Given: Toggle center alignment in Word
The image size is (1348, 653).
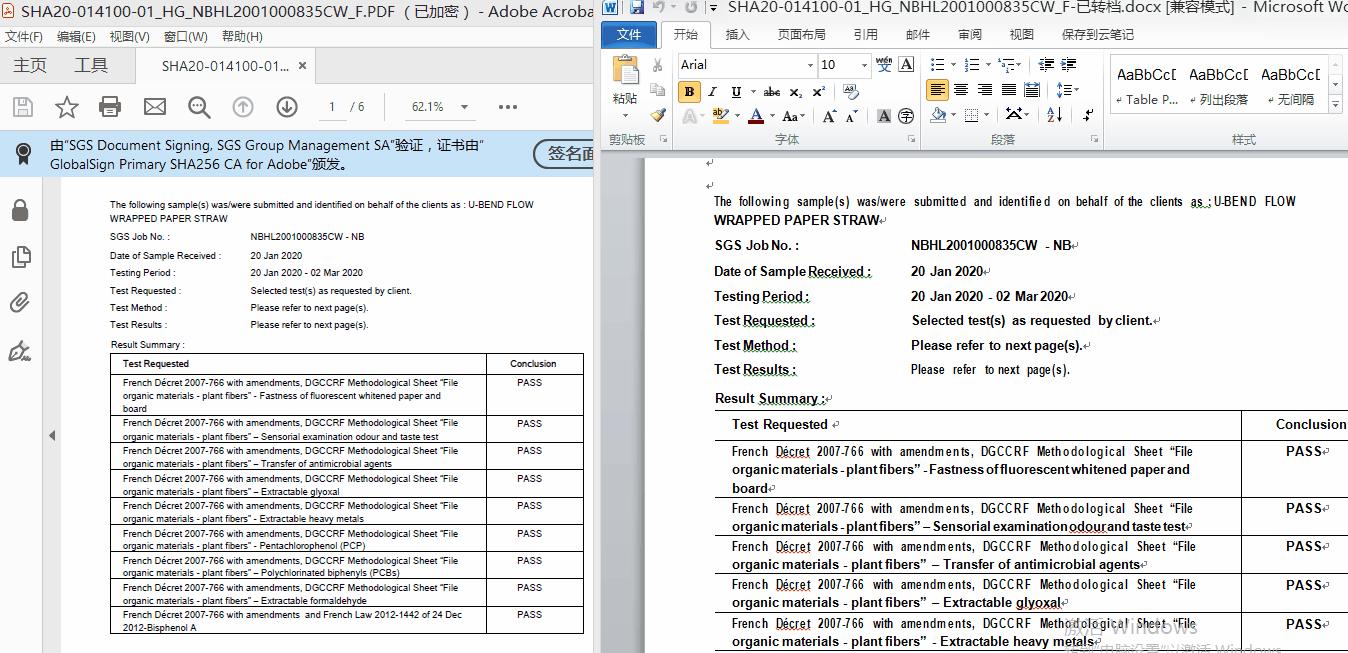Looking at the screenshot, I should 961,90.
